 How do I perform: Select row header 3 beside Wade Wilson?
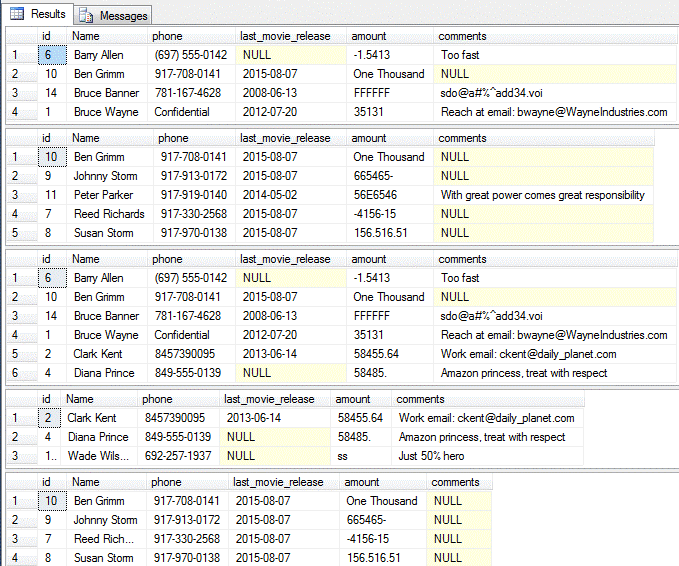(15, 456)
